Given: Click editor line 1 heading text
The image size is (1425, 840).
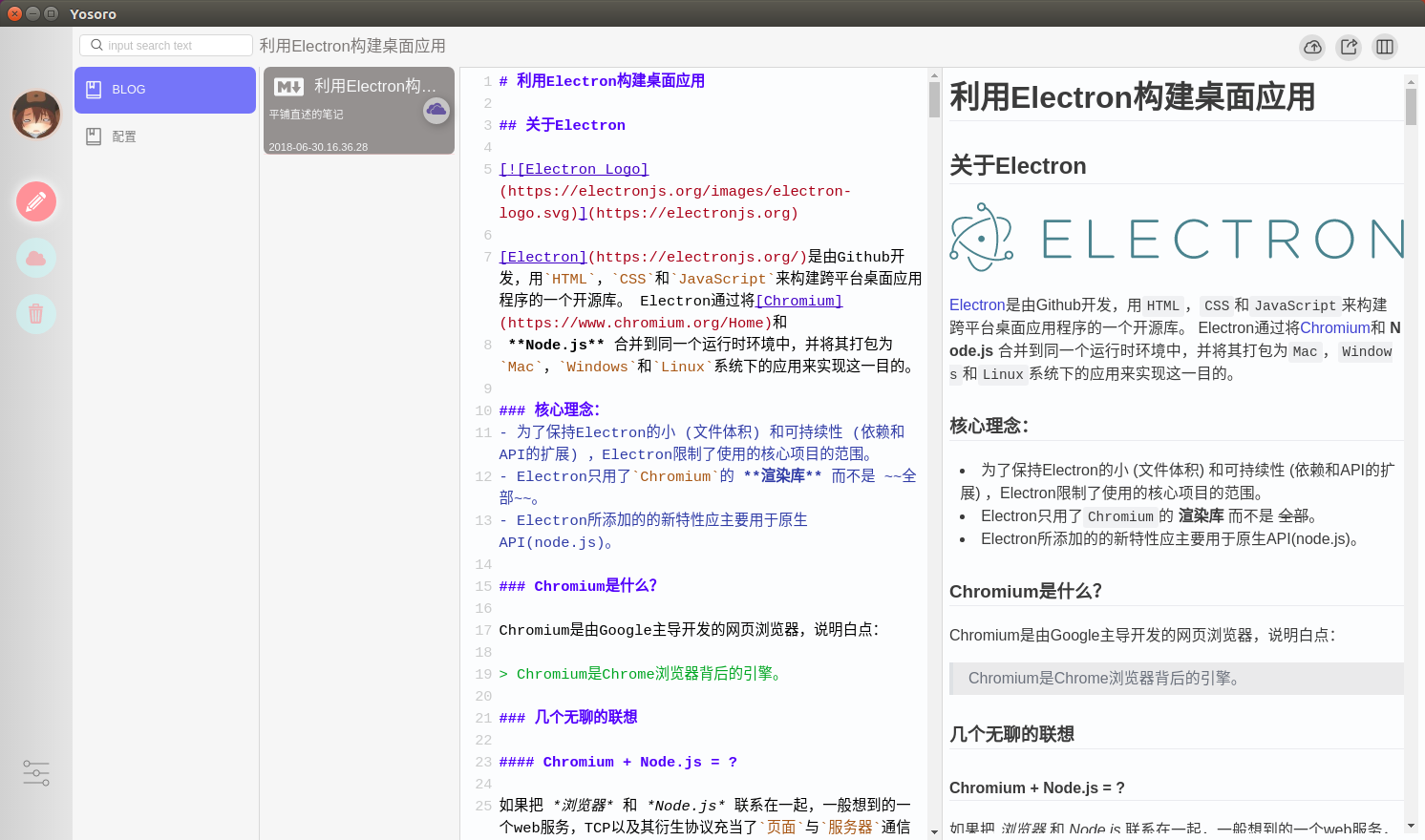Looking at the screenshot, I should [x=602, y=81].
